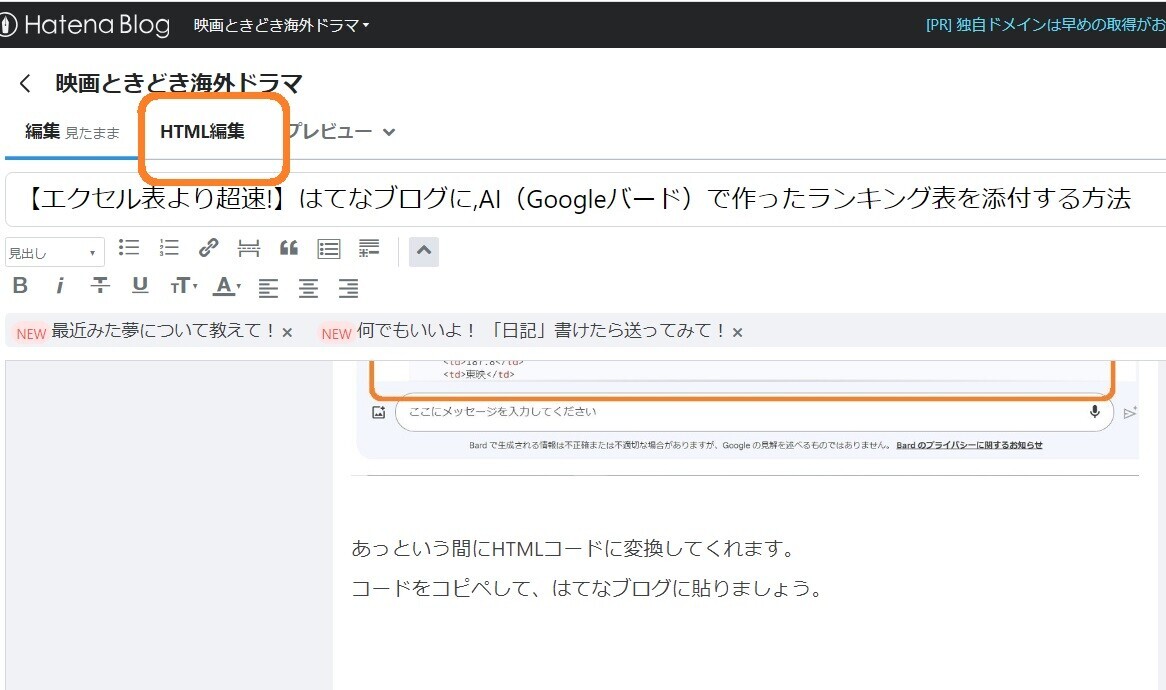Insert an unordered list

click(x=128, y=248)
